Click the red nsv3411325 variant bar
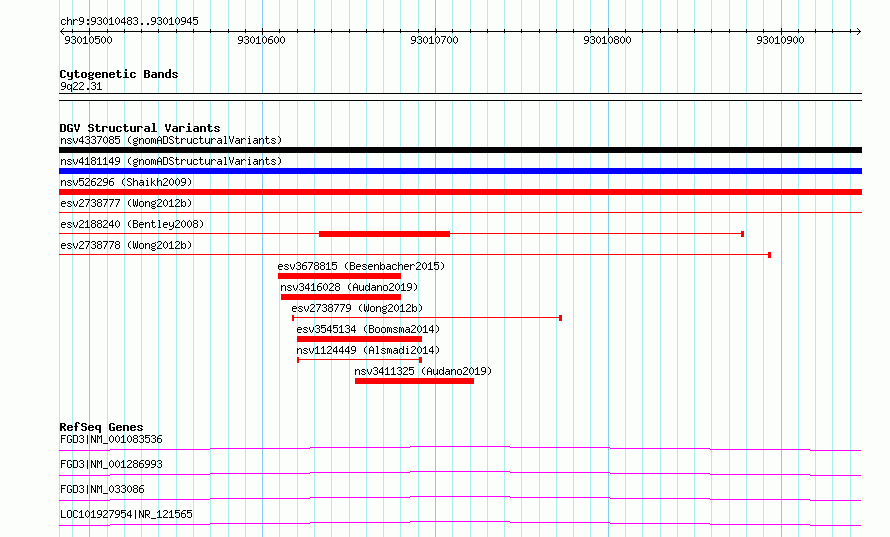This screenshot has width=890, height=537. pos(414,381)
